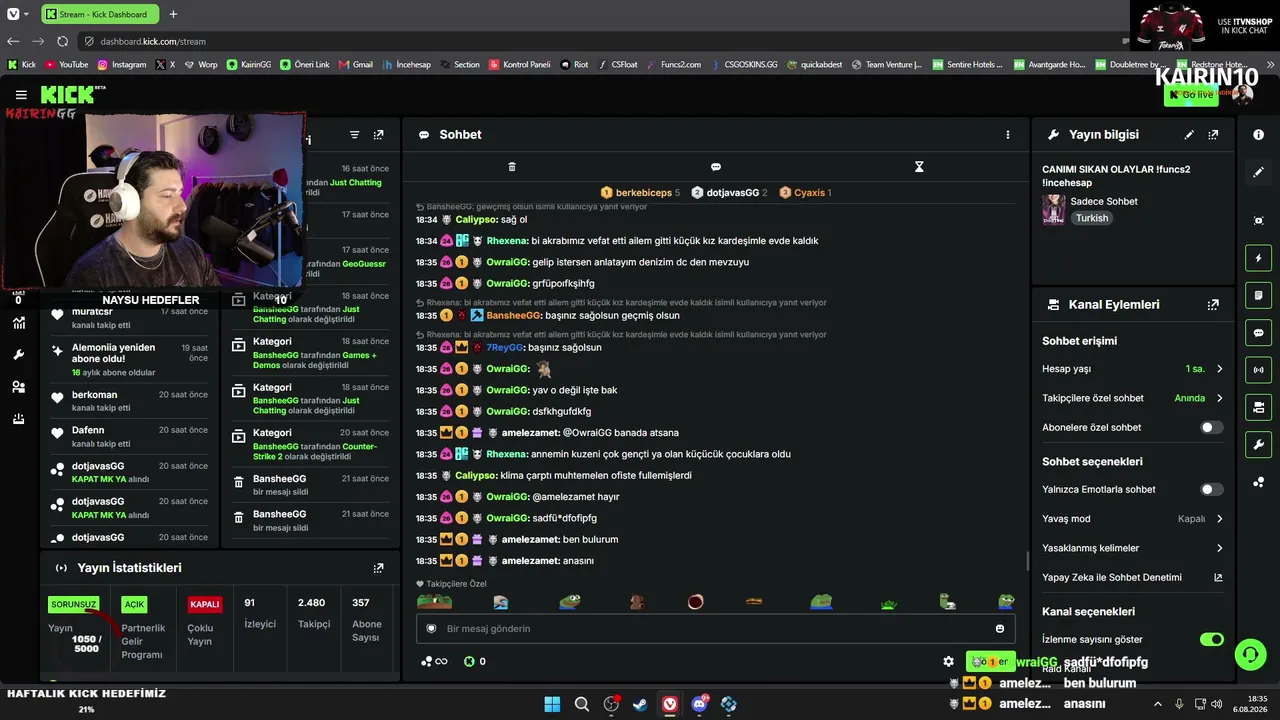Pop out the Sohbet activity feed panel
The width and height of the screenshot is (1280, 720).
click(x=378, y=135)
